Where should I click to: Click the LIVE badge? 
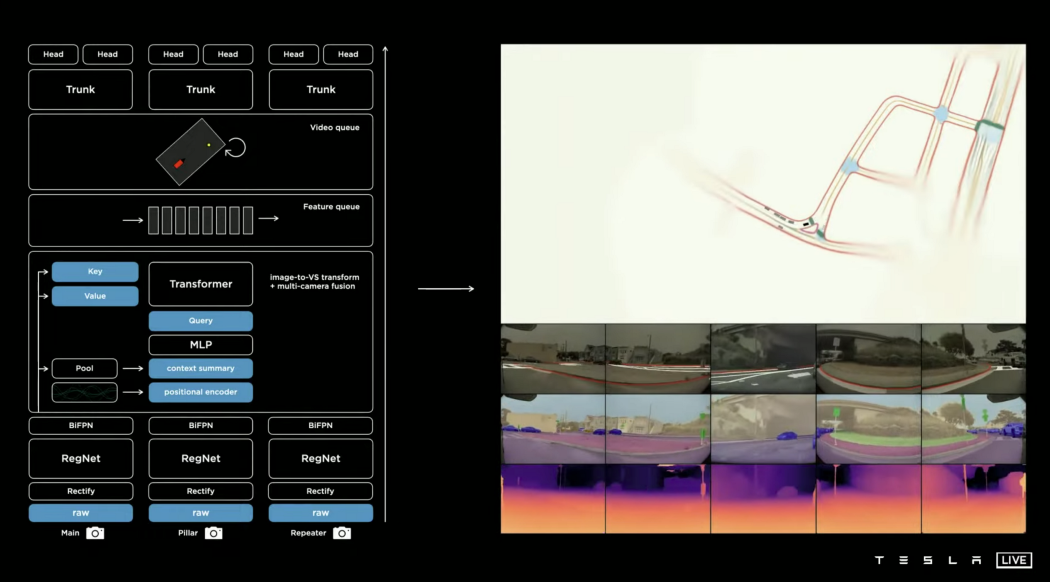pos(1014,560)
